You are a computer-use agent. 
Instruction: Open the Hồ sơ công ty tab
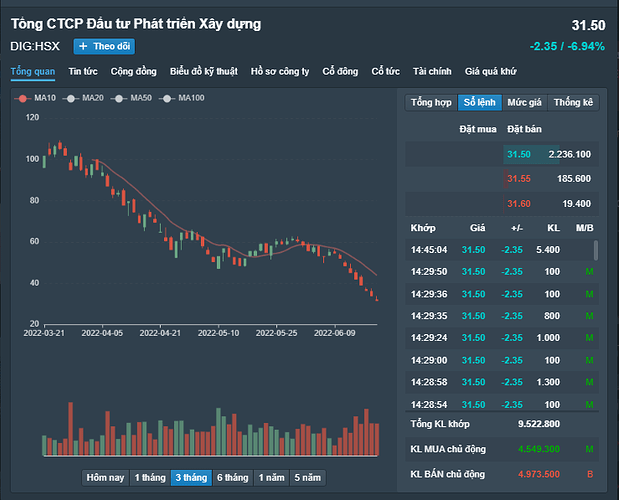[x=280, y=71]
